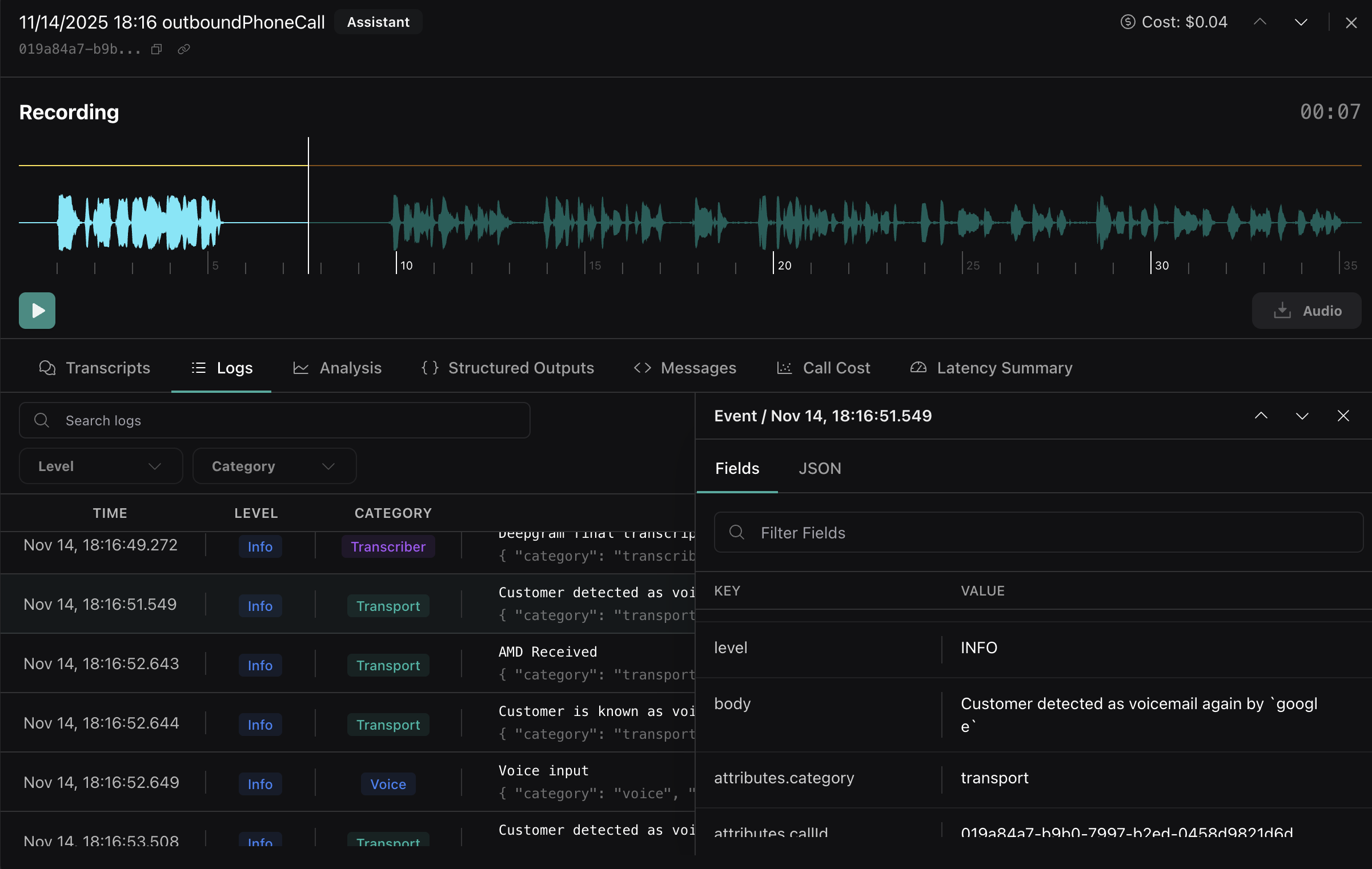Navigate to previous event using up chevron

pyautogui.click(x=1261, y=416)
